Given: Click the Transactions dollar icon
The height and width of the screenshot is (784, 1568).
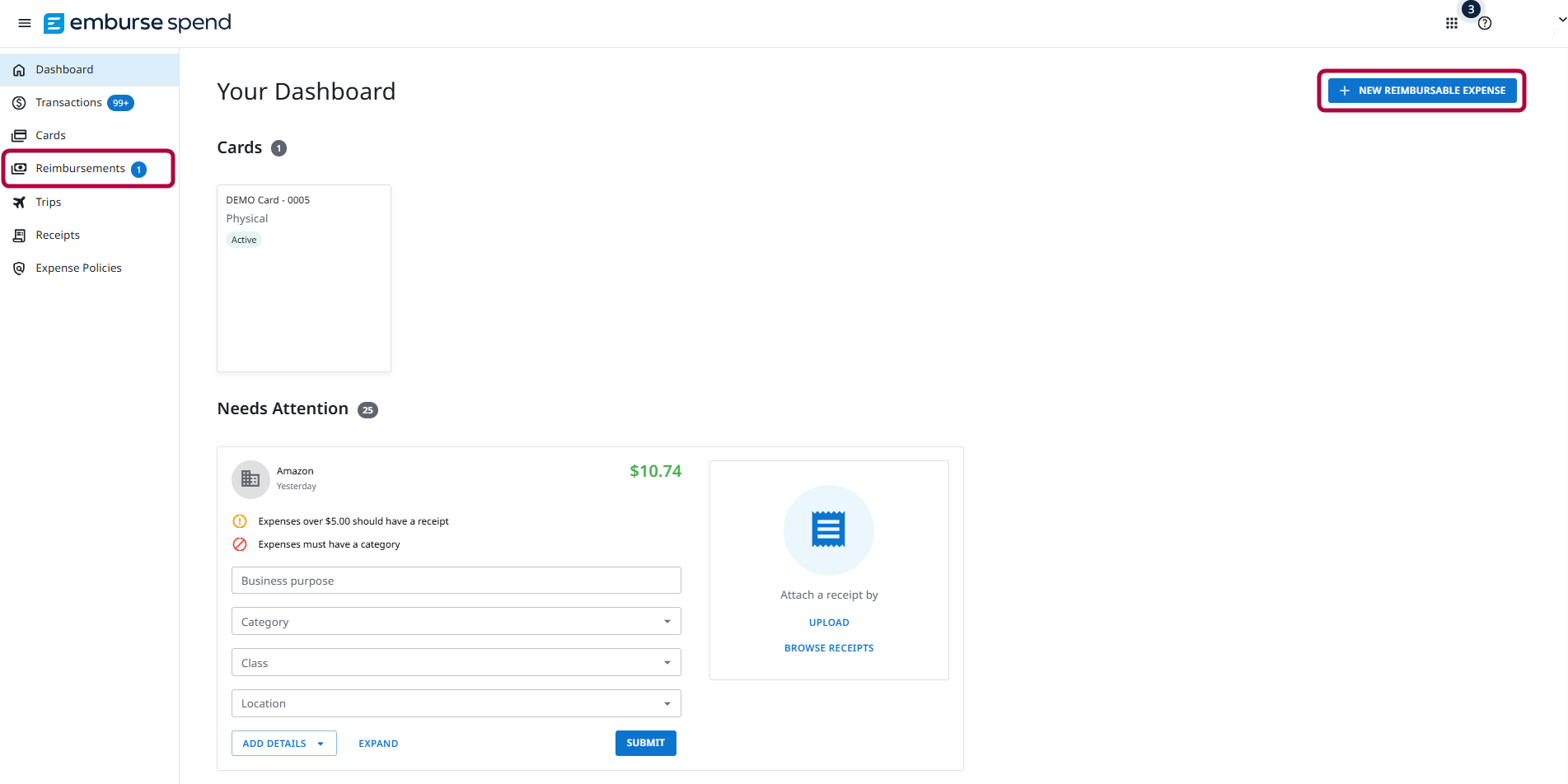Looking at the screenshot, I should (x=19, y=103).
